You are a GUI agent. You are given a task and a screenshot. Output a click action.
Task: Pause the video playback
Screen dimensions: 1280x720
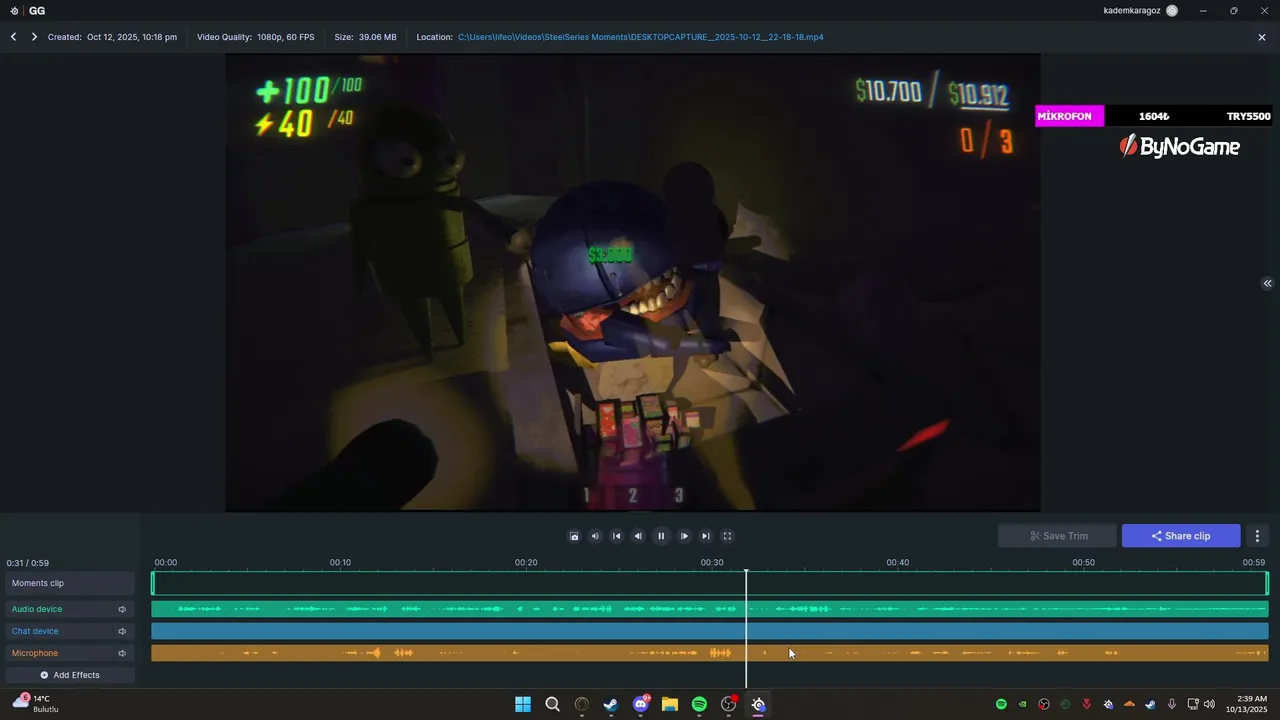coord(661,536)
